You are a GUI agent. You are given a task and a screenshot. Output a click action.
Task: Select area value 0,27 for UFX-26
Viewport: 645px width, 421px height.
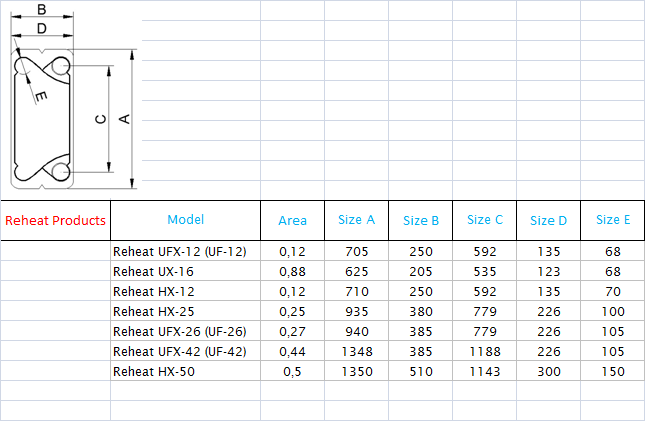tap(292, 331)
